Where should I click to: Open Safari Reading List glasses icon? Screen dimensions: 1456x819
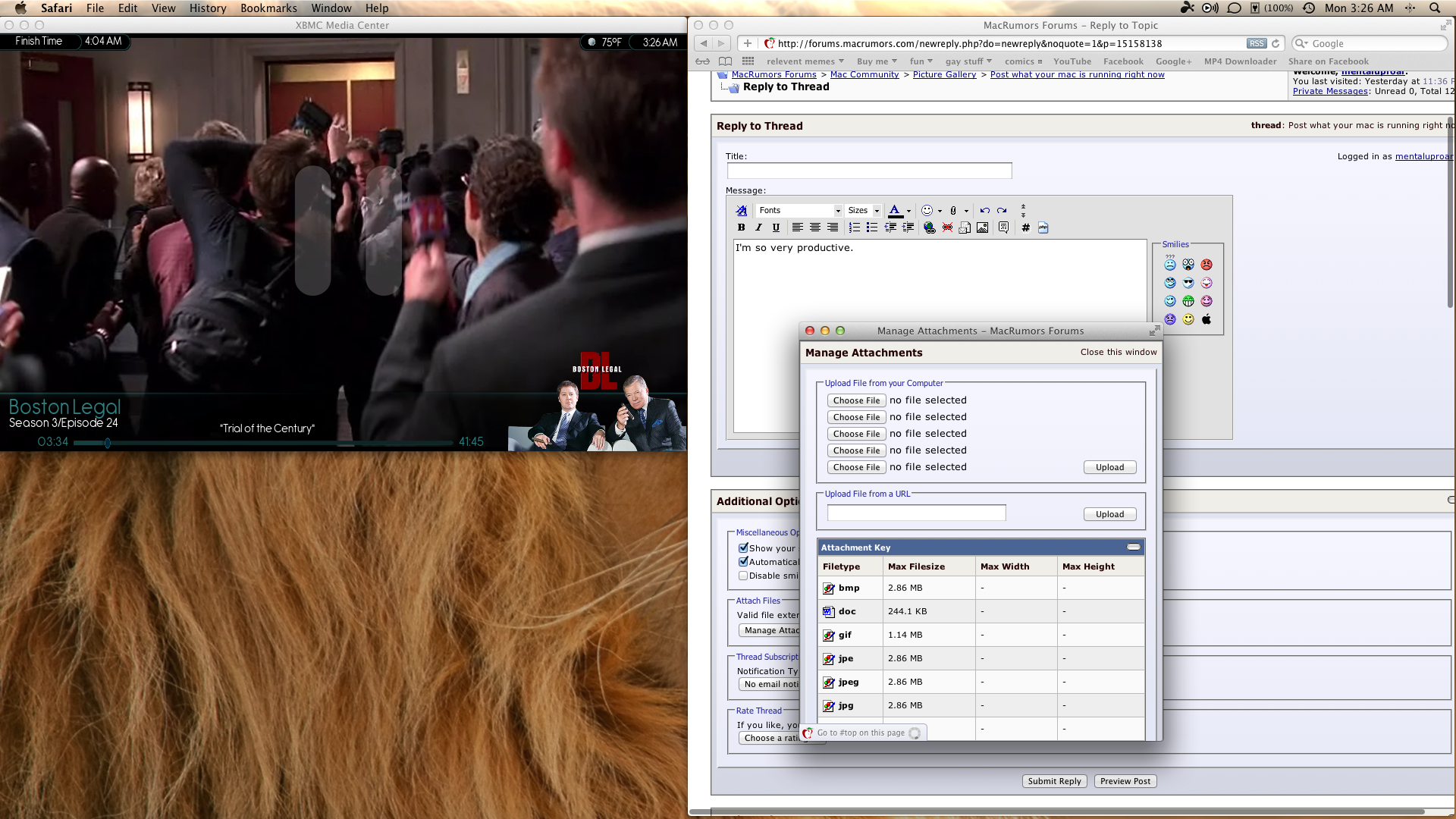pos(703,61)
